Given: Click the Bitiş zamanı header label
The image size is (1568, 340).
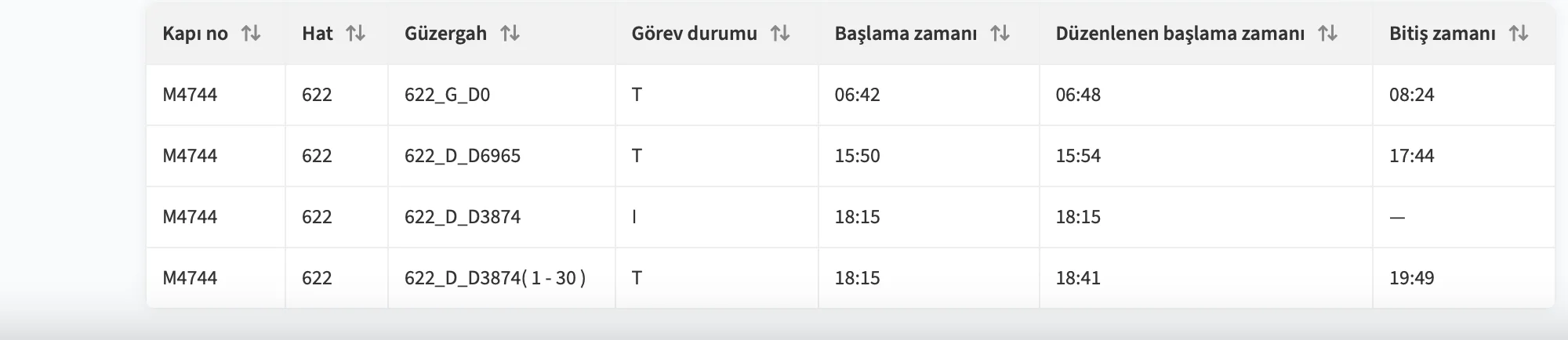Looking at the screenshot, I should click(x=1443, y=34).
